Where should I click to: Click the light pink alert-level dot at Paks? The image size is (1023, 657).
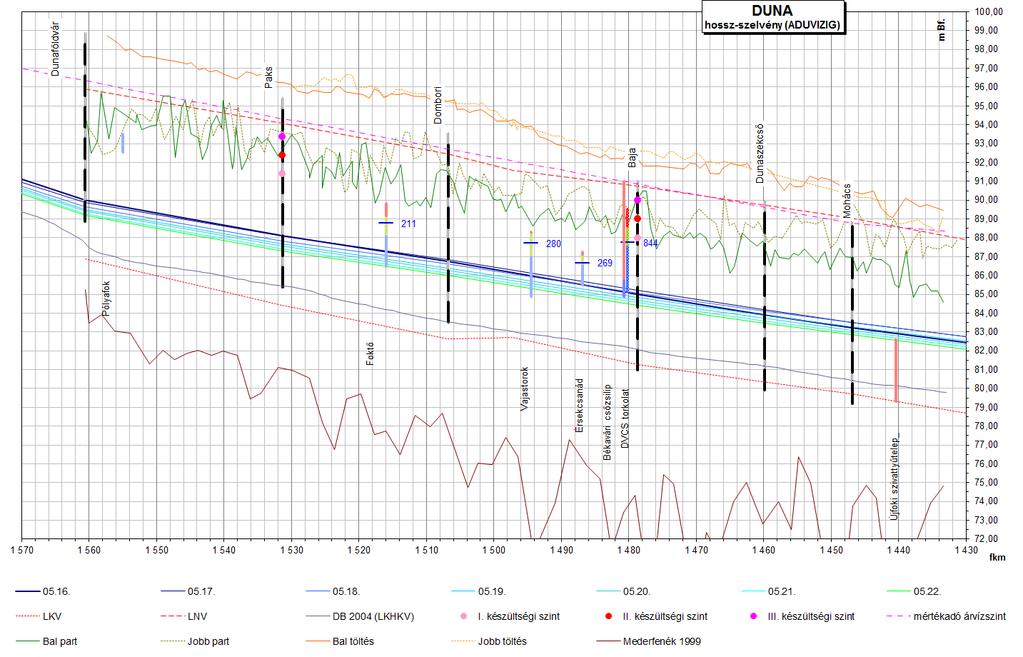pyautogui.click(x=282, y=174)
